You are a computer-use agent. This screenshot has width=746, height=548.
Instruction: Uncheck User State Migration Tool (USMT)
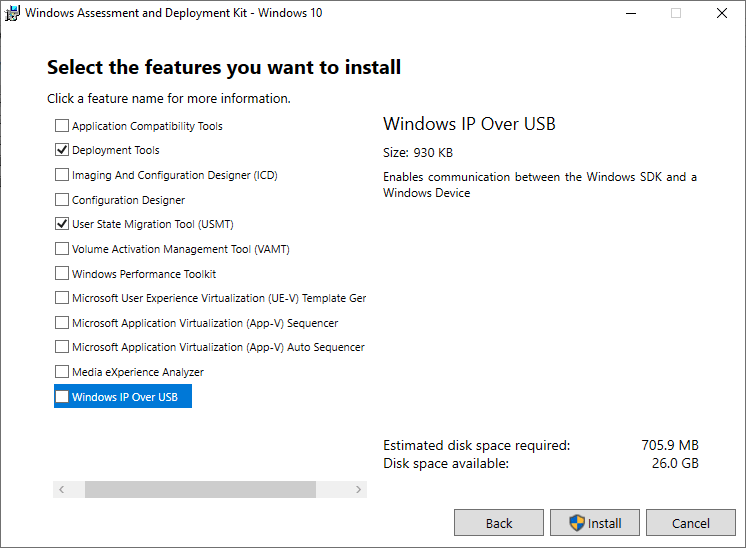(x=62, y=224)
